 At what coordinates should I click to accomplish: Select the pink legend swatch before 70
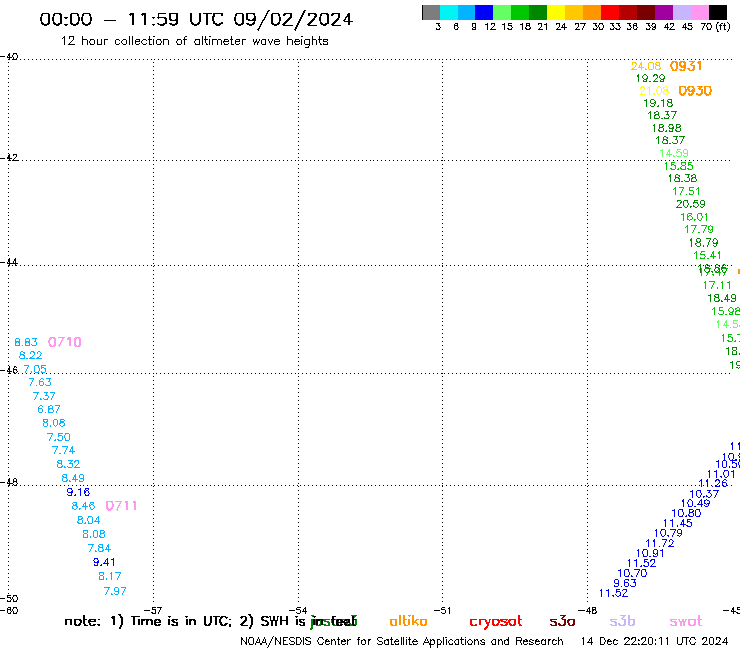pos(700,12)
